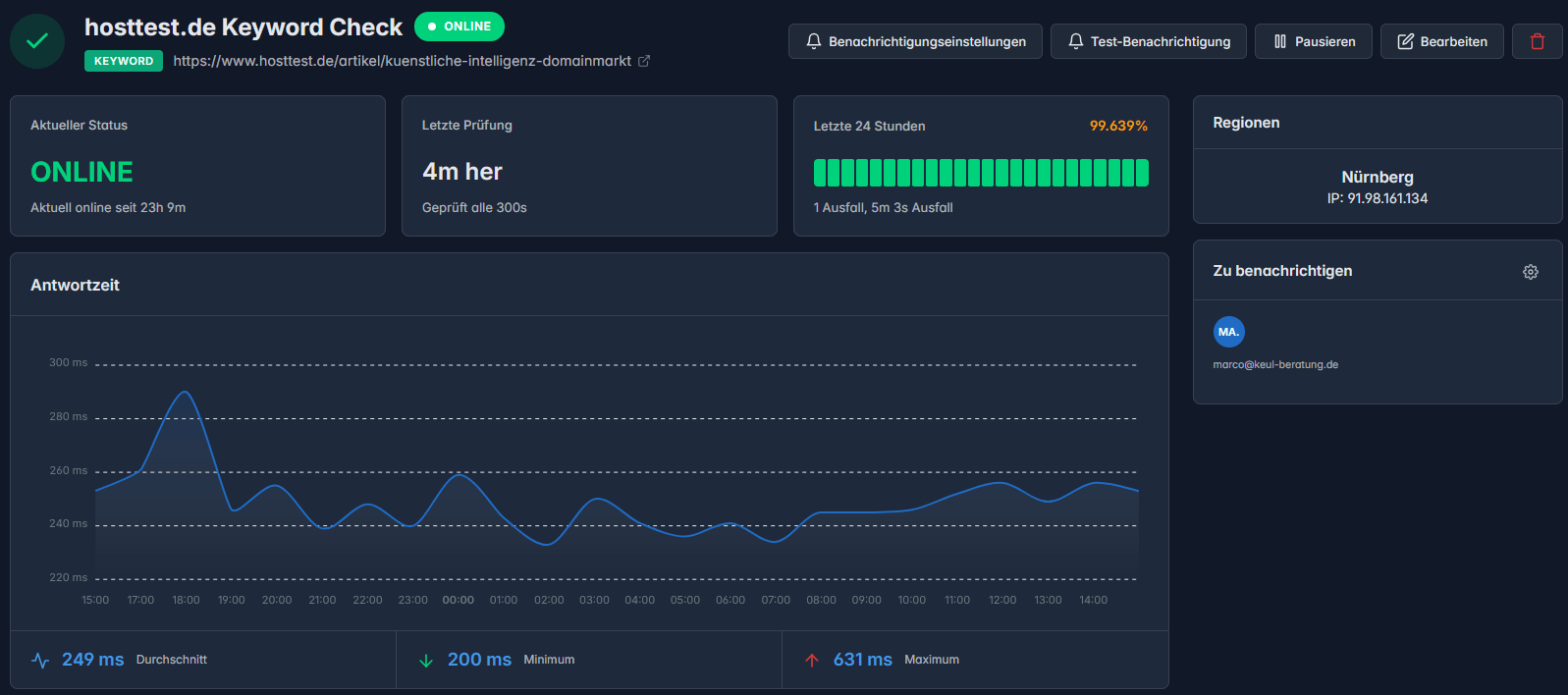1568x695 pixels.
Task: Click the Bearbeiten edit button
Action: coord(1441,41)
